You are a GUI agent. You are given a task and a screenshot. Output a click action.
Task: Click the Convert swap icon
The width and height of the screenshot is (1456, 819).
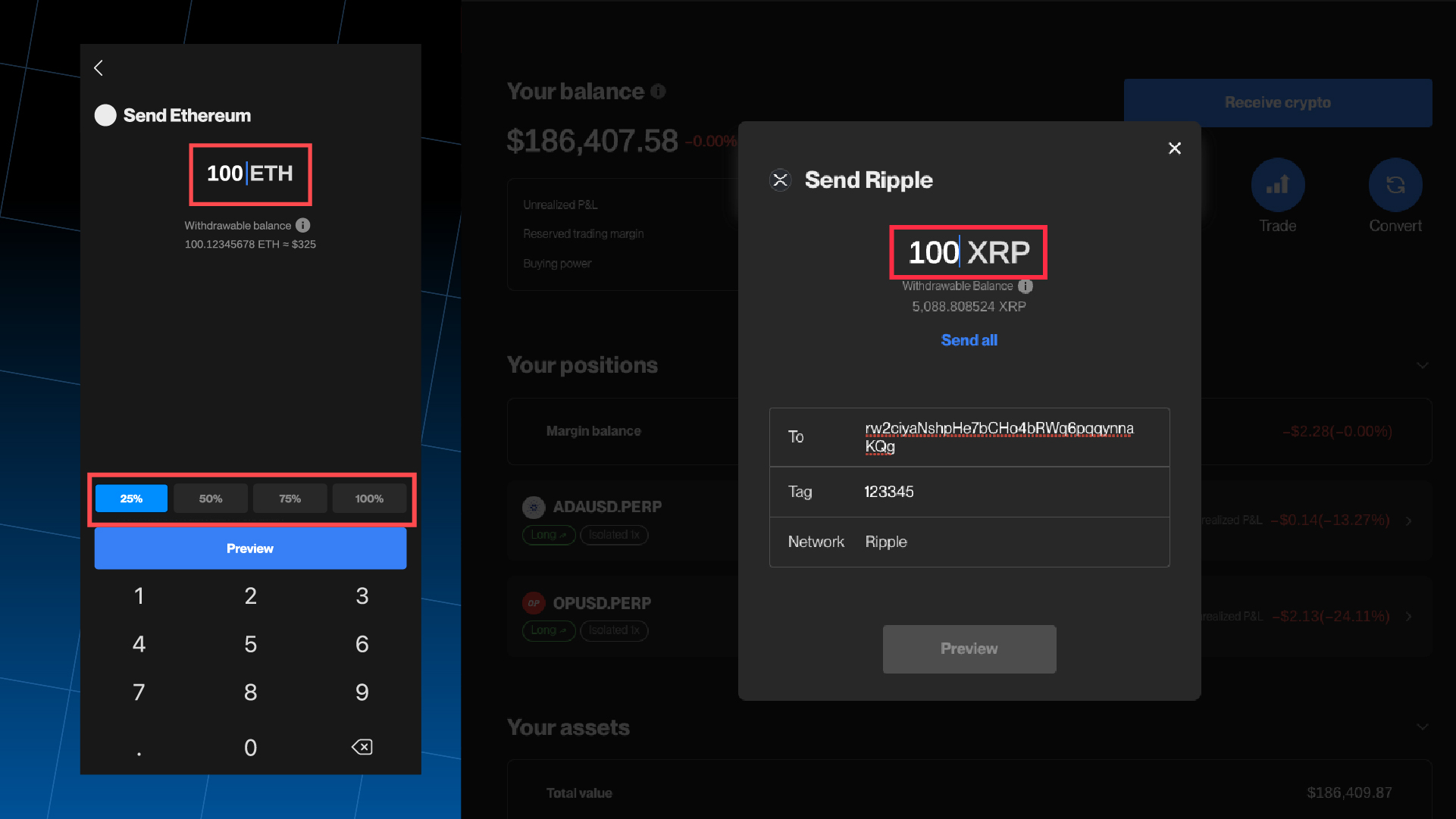(1395, 185)
